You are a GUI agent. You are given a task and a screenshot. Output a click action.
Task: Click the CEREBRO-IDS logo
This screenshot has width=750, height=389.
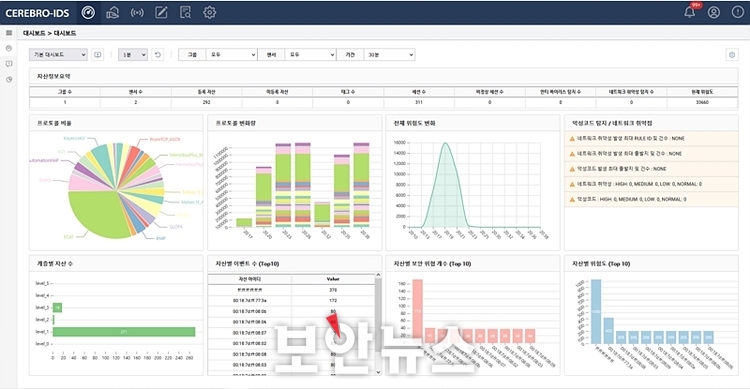click(37, 13)
